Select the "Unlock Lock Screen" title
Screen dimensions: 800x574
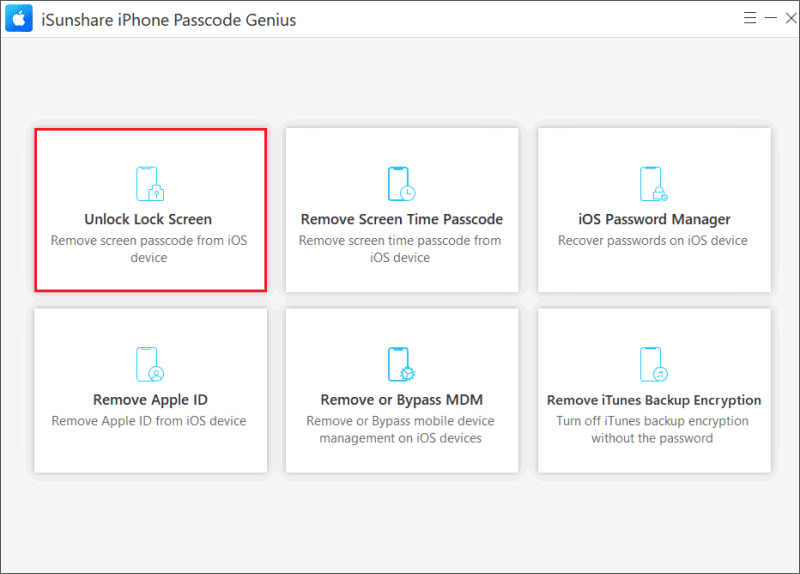(x=148, y=219)
